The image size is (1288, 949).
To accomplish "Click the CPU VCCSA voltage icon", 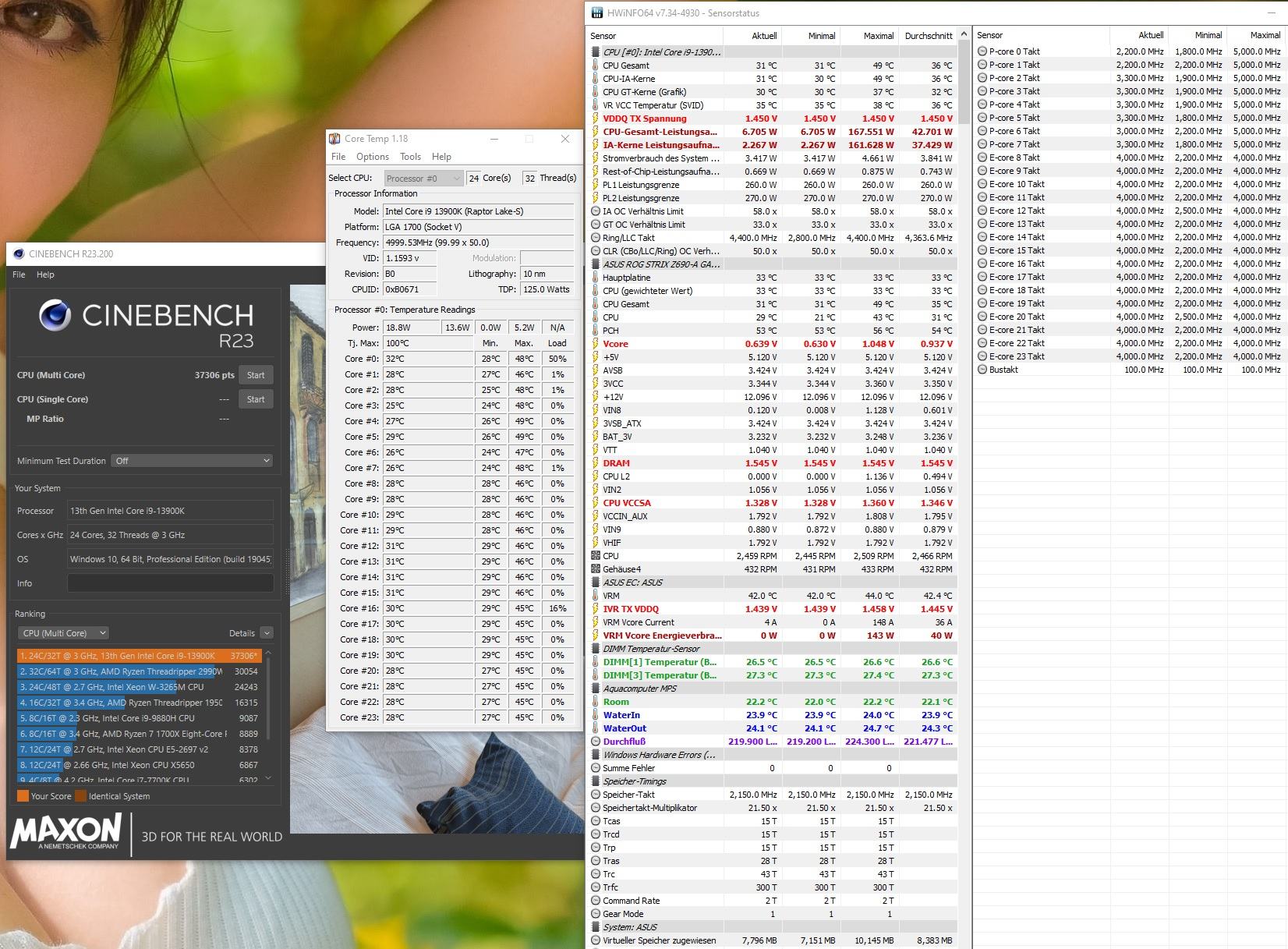I will point(596,503).
